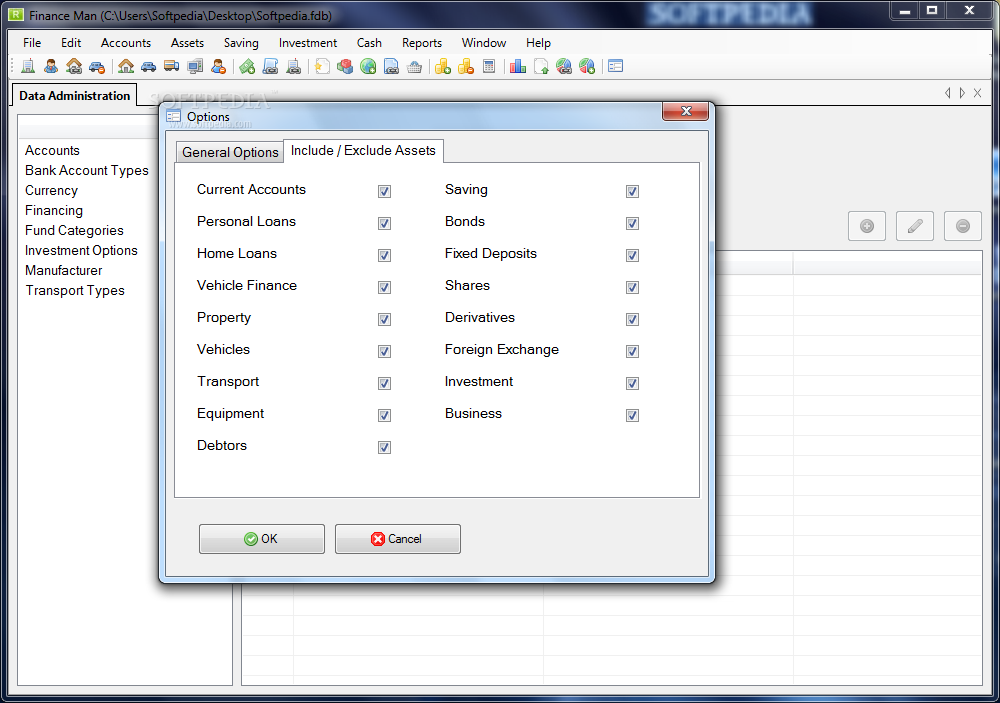
Task: Close the Options dialog with the red X
Action: point(686,111)
